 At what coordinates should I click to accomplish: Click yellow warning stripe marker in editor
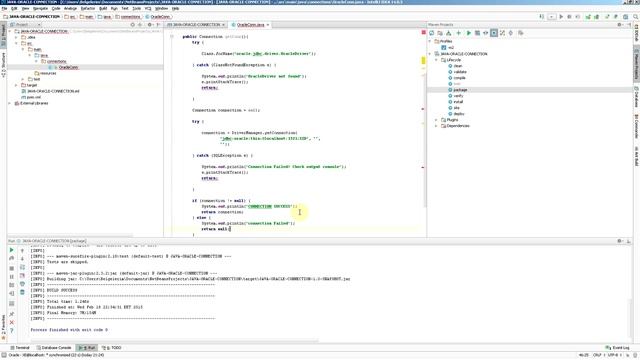pos(423,60)
